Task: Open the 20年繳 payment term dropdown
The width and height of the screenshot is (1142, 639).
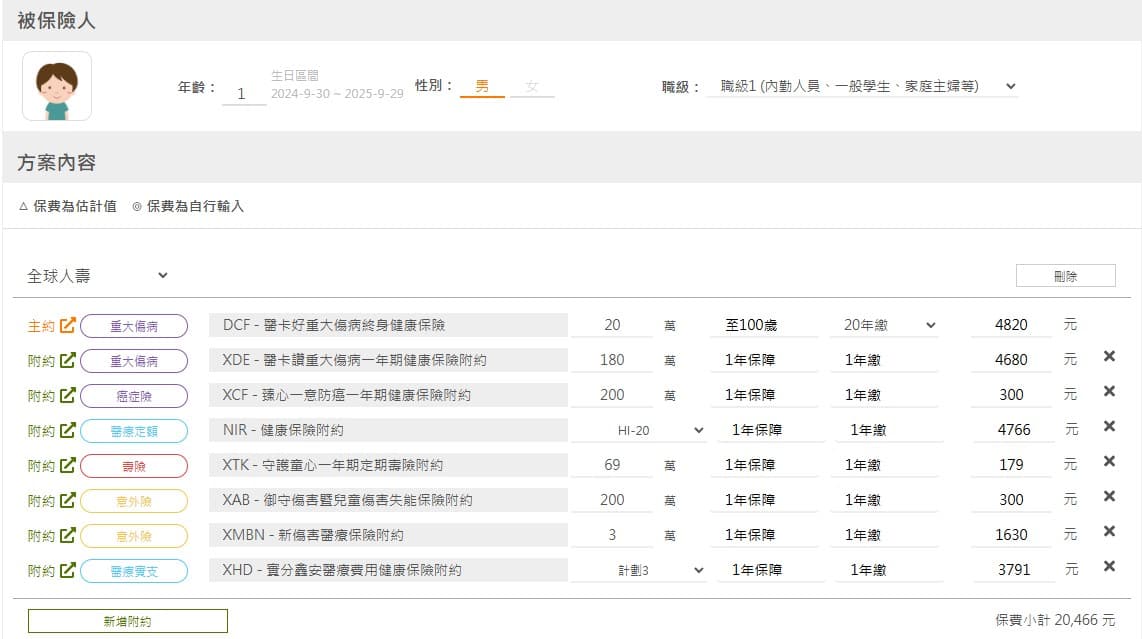Action: click(883, 325)
